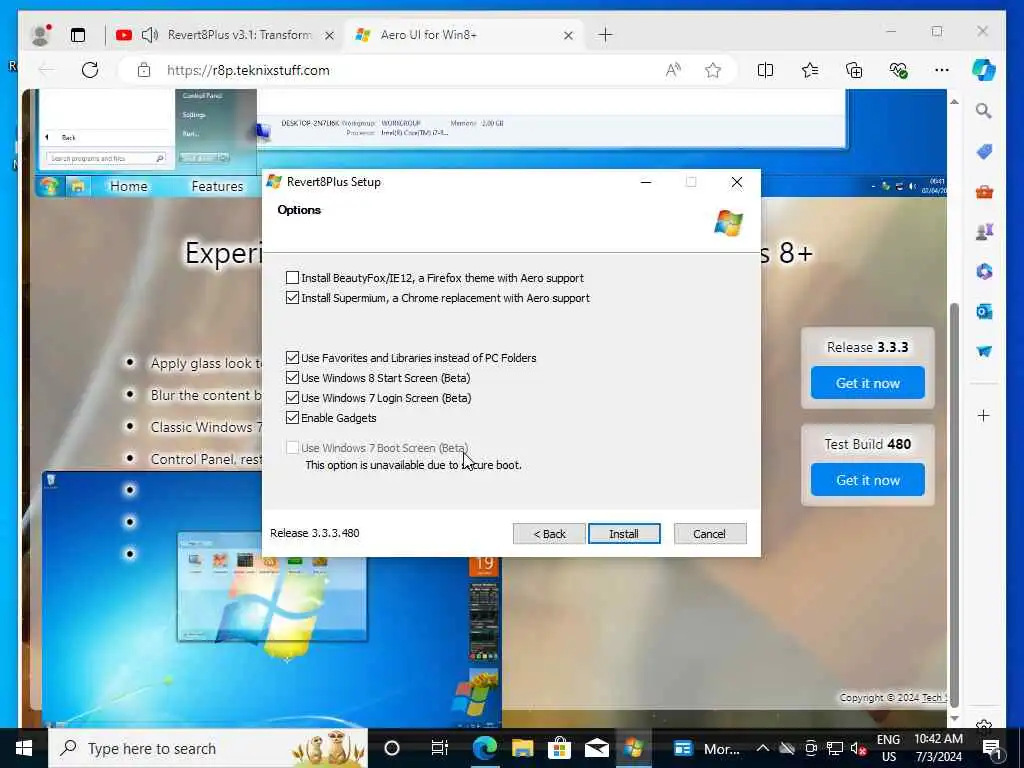The image size is (1024, 768).
Task: Click the taskbar search box
Action: coord(208,748)
